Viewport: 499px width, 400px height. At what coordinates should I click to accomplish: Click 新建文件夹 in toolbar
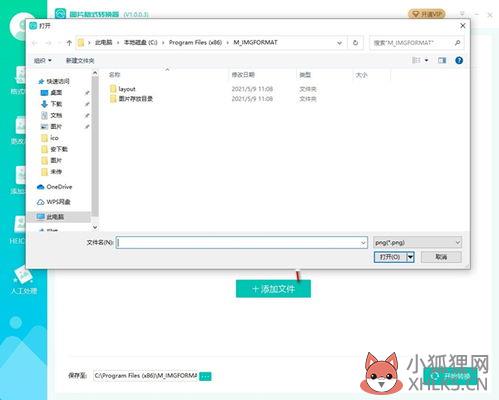coord(80,60)
